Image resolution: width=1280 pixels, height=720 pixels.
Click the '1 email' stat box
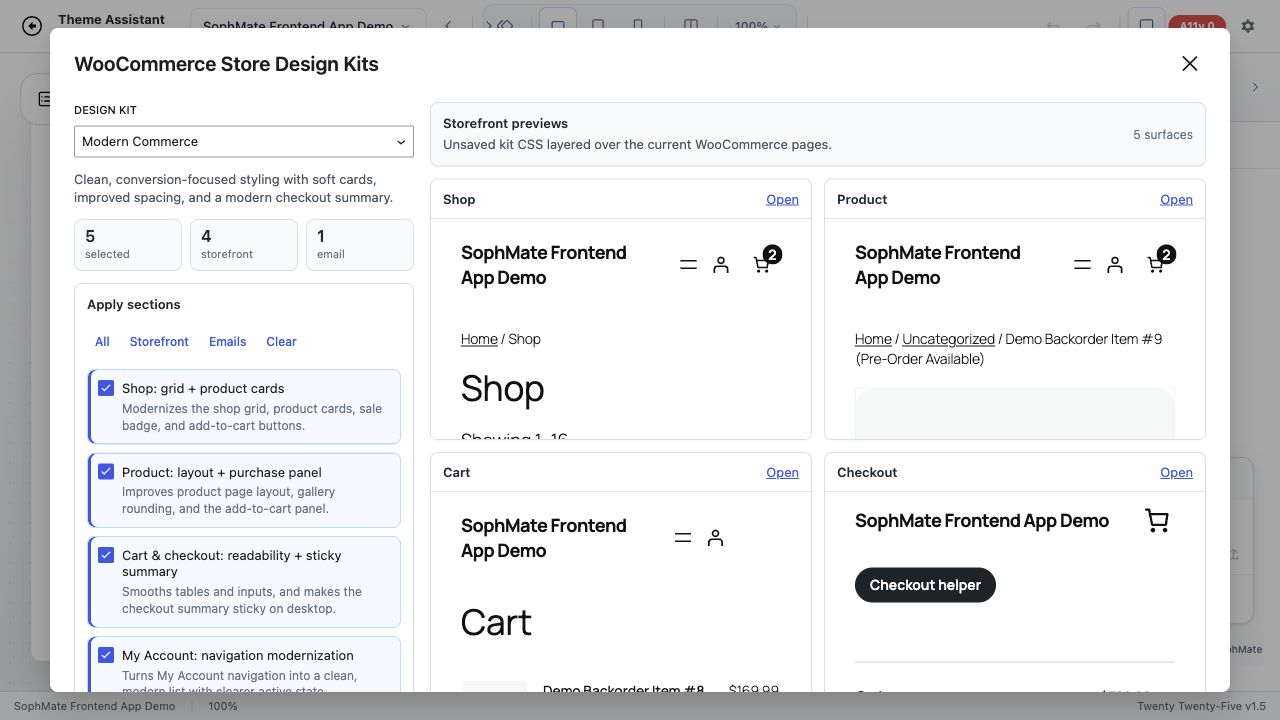(x=360, y=245)
